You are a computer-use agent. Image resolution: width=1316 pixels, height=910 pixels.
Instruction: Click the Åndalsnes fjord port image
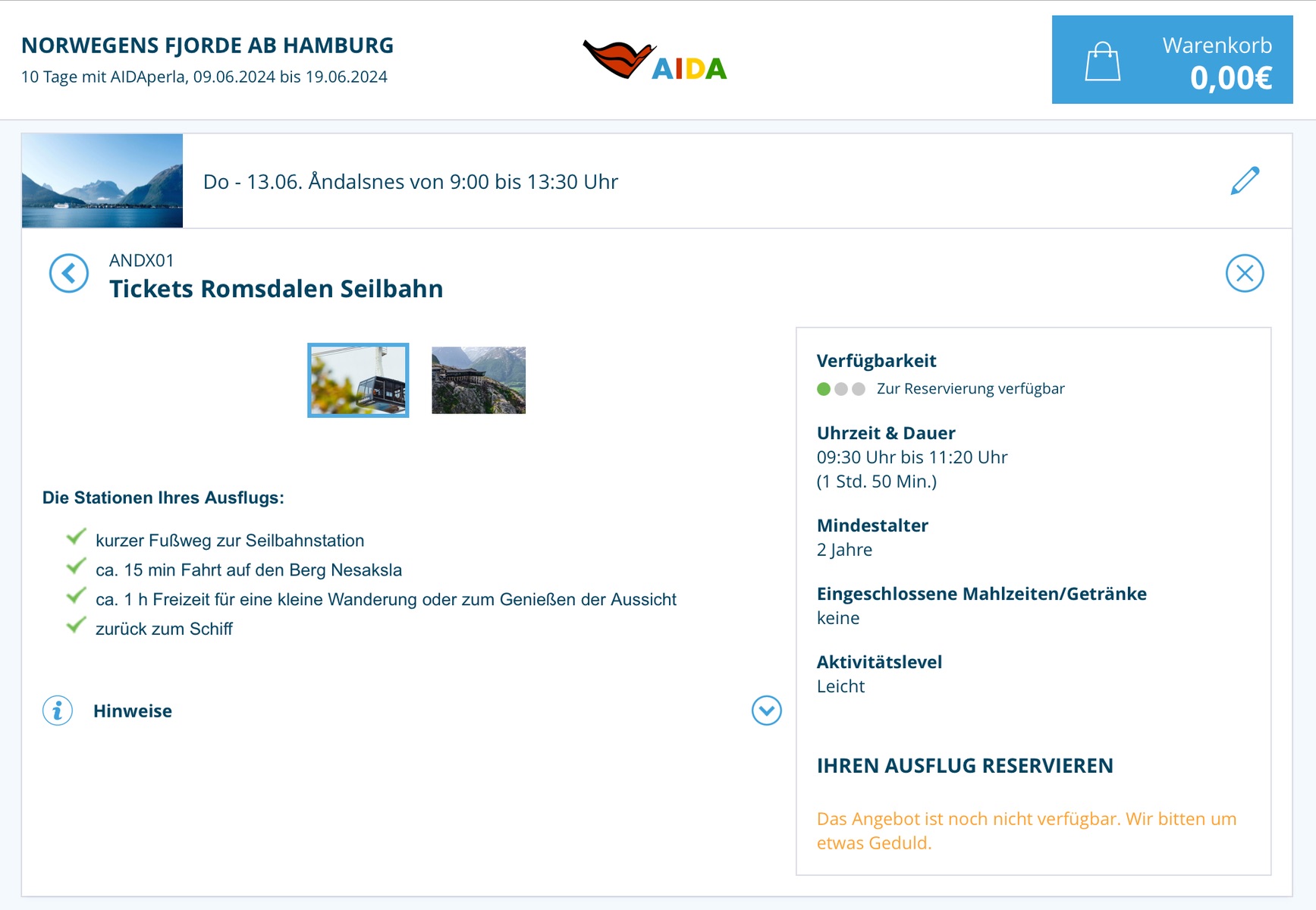pos(102,181)
